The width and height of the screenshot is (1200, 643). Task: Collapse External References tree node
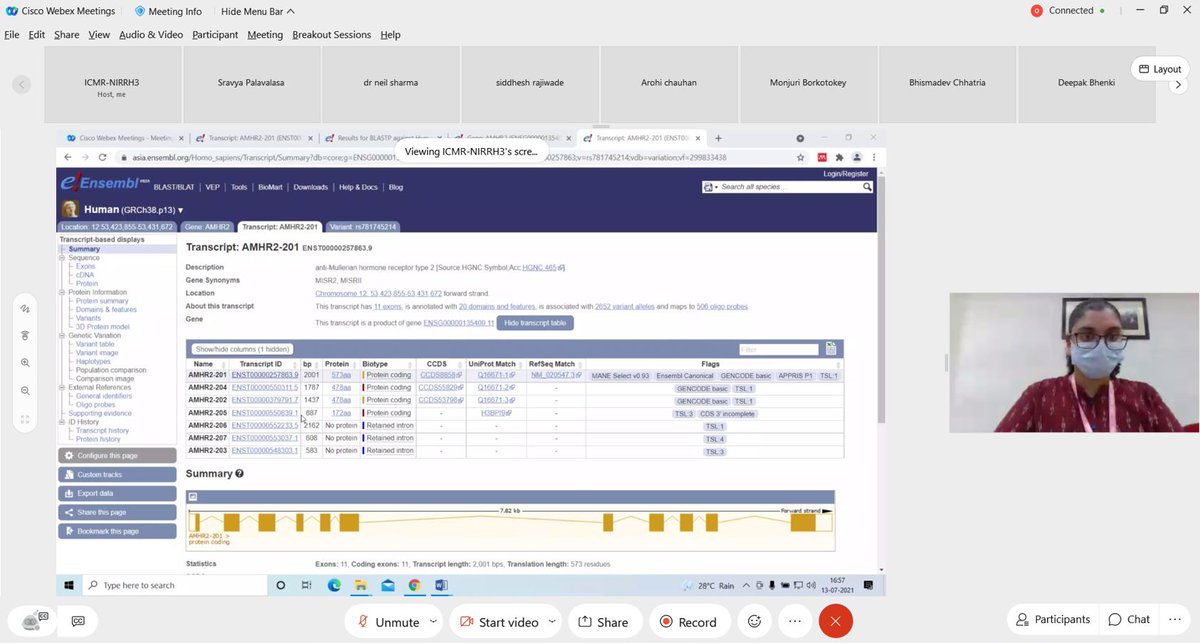click(62, 387)
